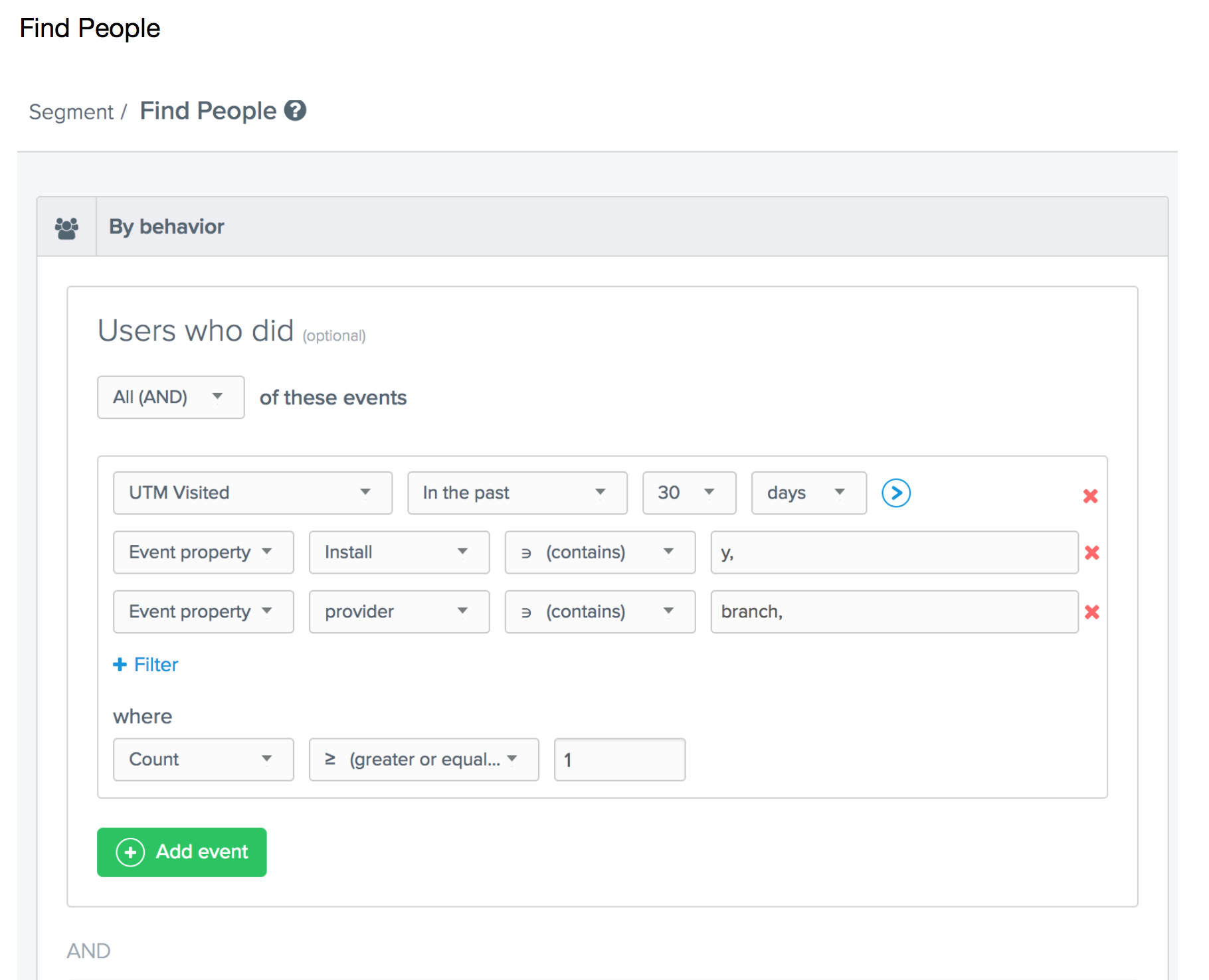
Task: Open the UTM Visited event dropdown
Action: point(252,493)
